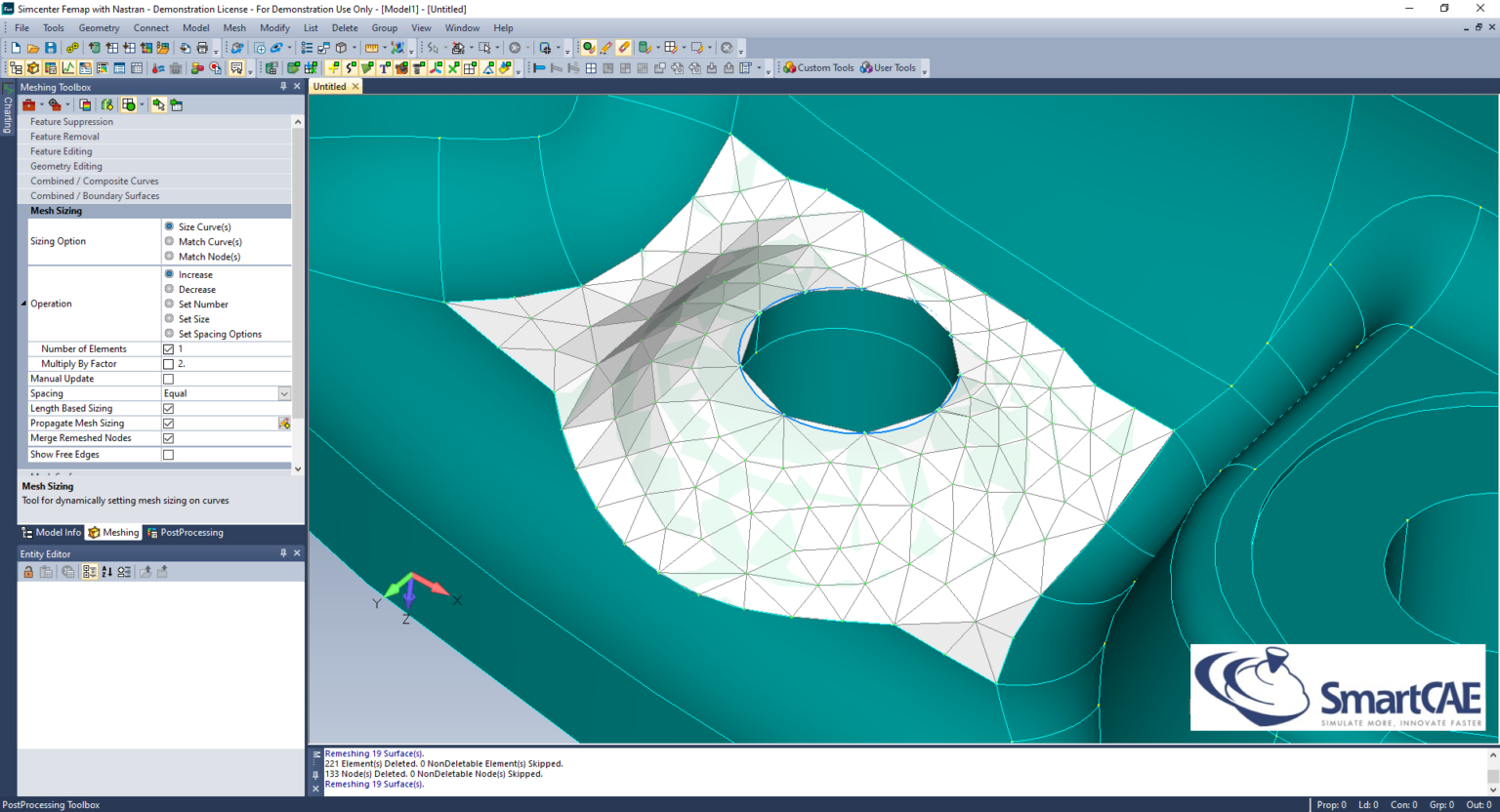1500x812 pixels.
Task: Click the Save model icon
Action: (x=51, y=48)
